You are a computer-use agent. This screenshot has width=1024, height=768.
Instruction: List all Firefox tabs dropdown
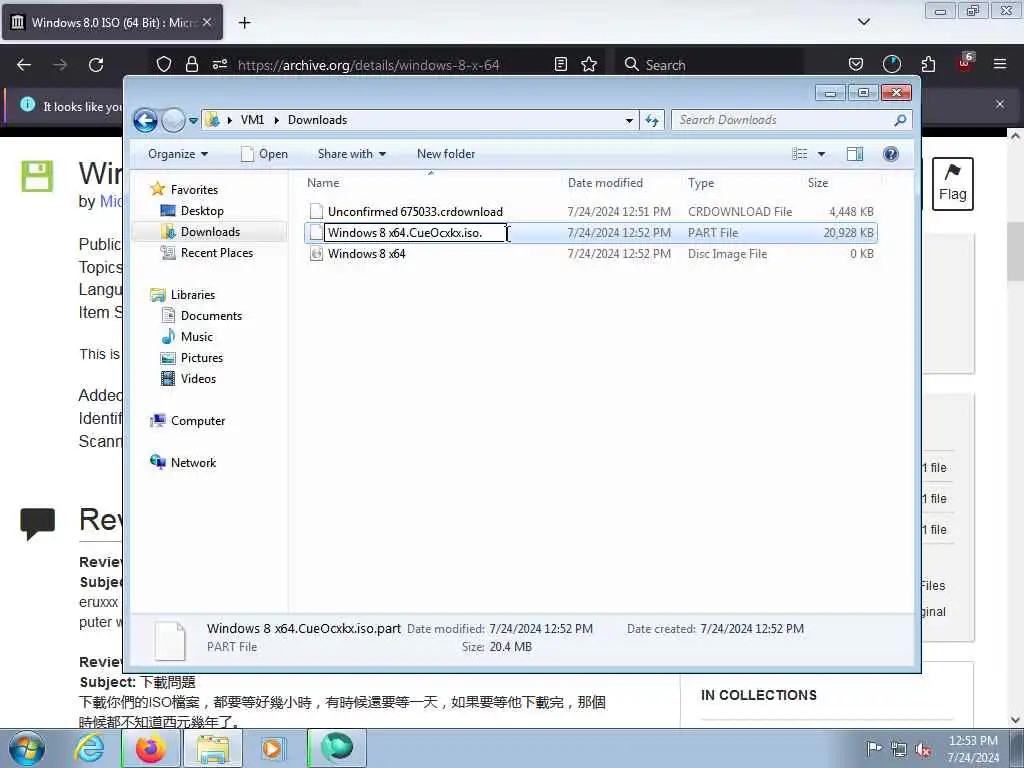pos(863,22)
